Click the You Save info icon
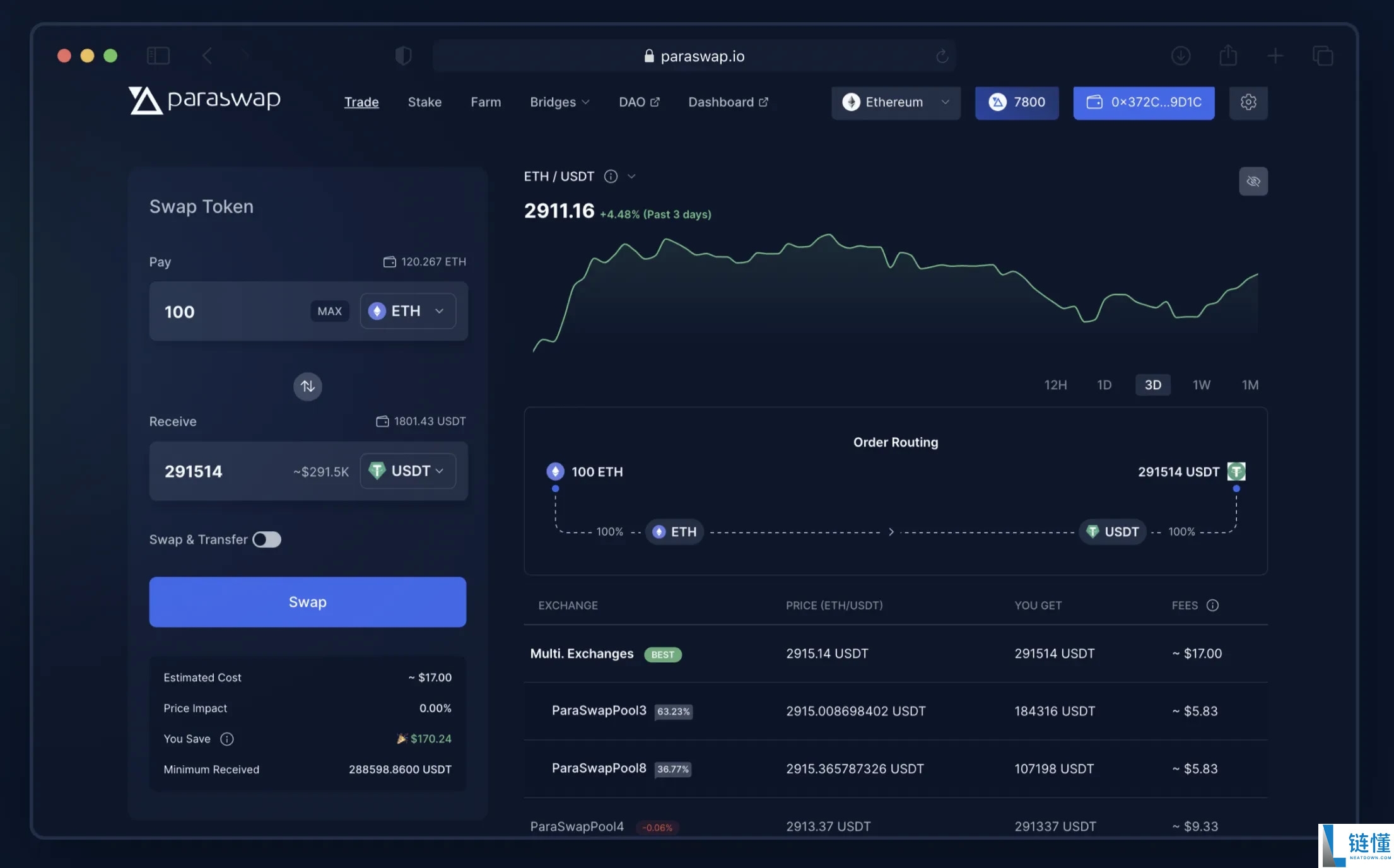 pos(226,739)
